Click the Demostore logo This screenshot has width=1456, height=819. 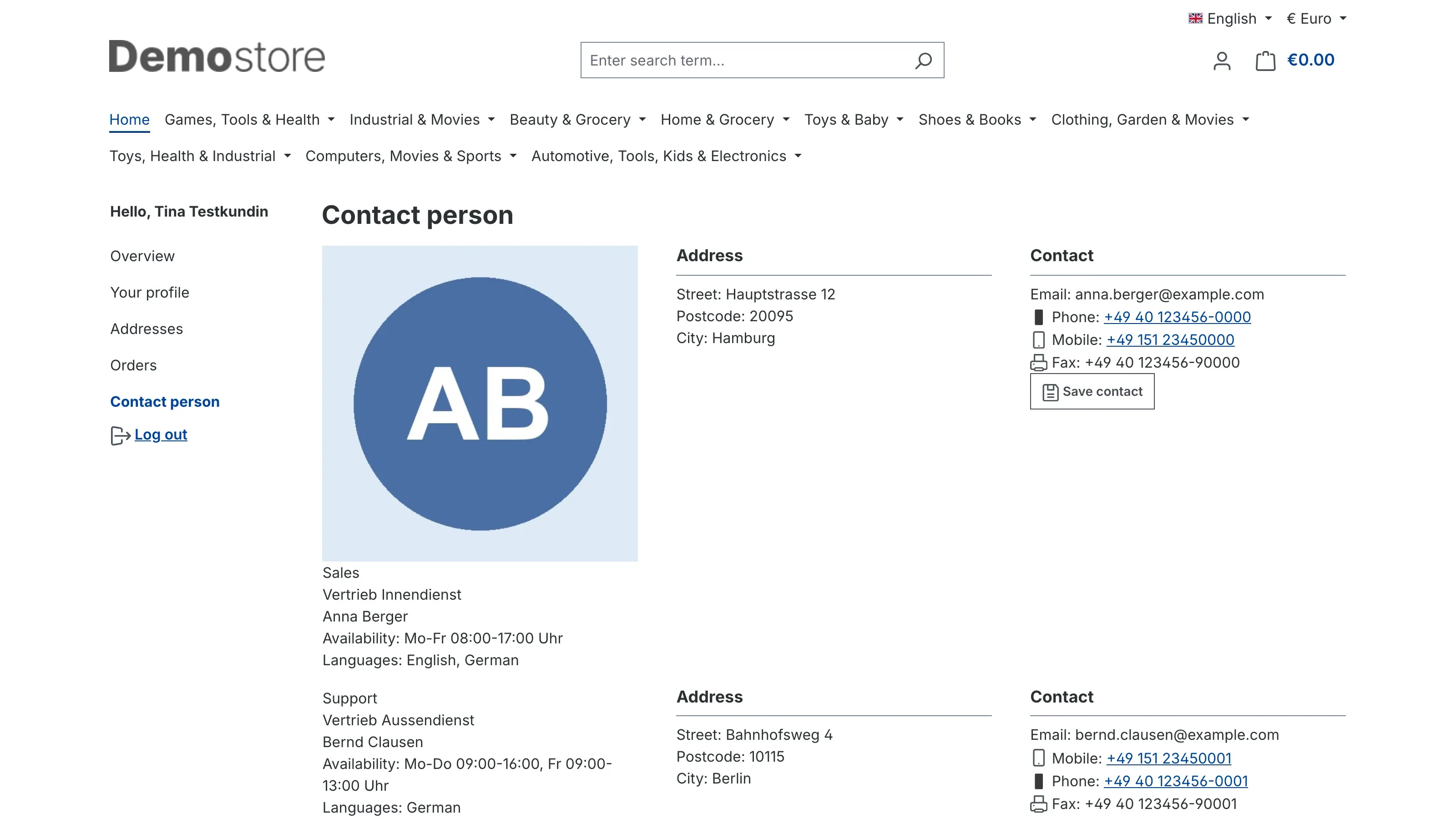pos(217,56)
